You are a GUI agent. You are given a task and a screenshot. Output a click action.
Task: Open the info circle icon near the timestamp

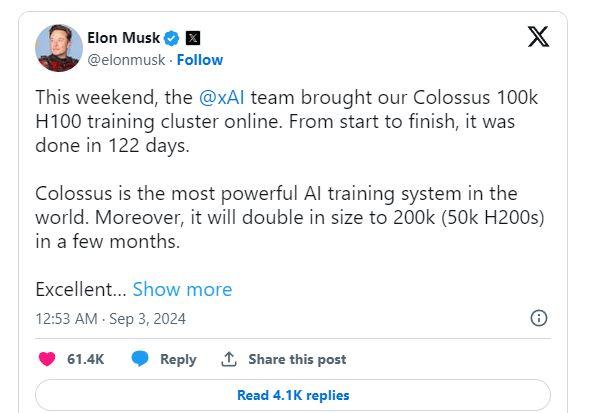(539, 318)
